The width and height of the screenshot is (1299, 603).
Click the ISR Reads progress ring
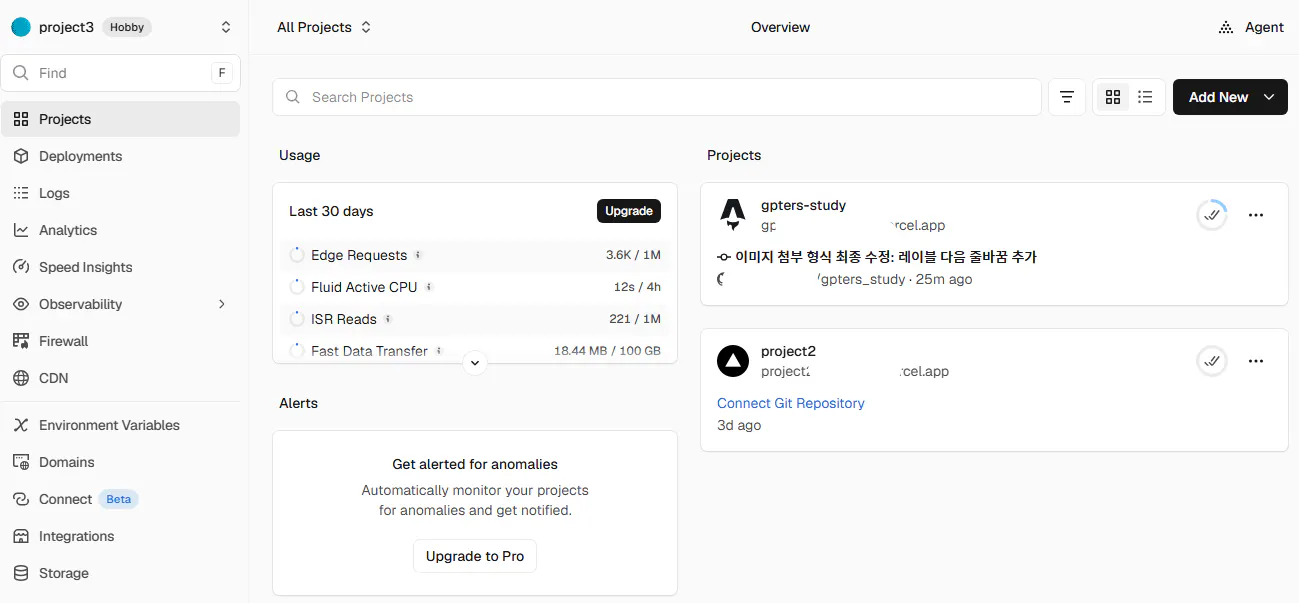[297, 319]
